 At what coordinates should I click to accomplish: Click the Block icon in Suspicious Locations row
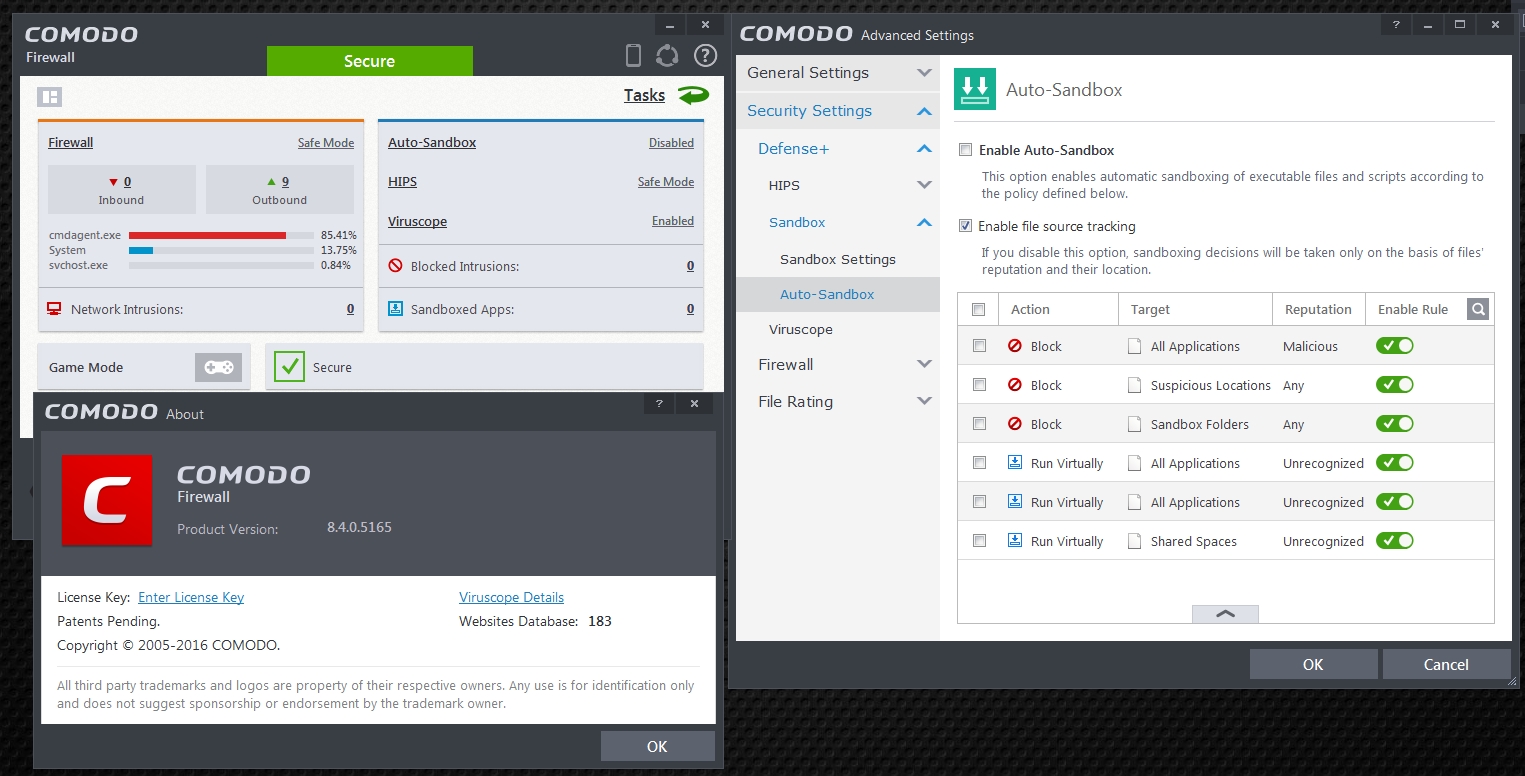point(1015,385)
